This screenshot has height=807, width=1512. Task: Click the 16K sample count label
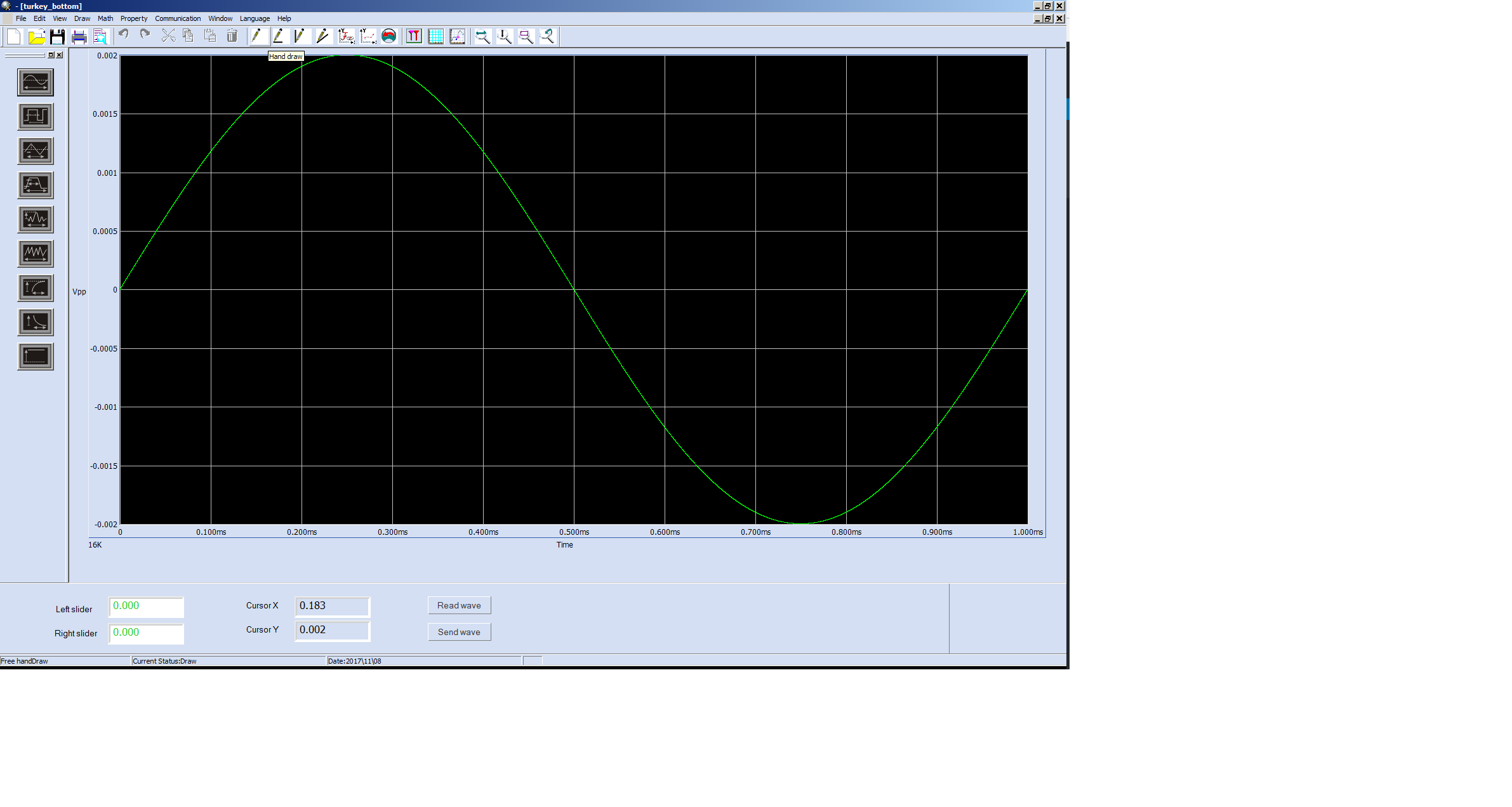pos(95,545)
